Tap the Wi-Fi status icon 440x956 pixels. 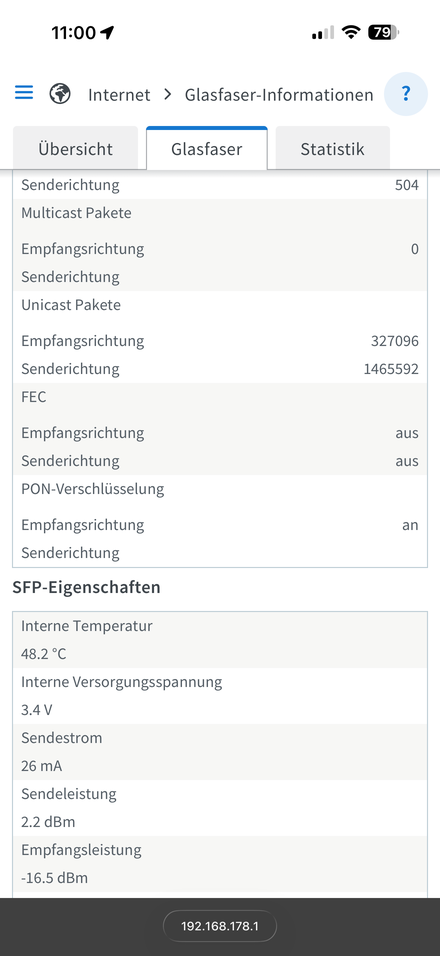351,32
